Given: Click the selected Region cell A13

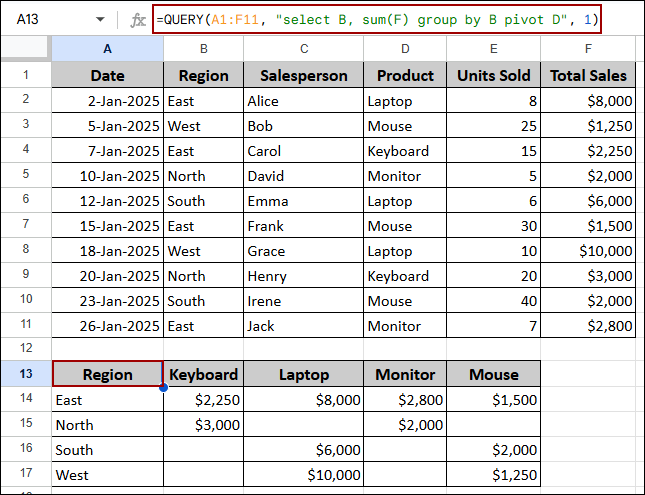Looking at the screenshot, I should pyautogui.click(x=107, y=374).
